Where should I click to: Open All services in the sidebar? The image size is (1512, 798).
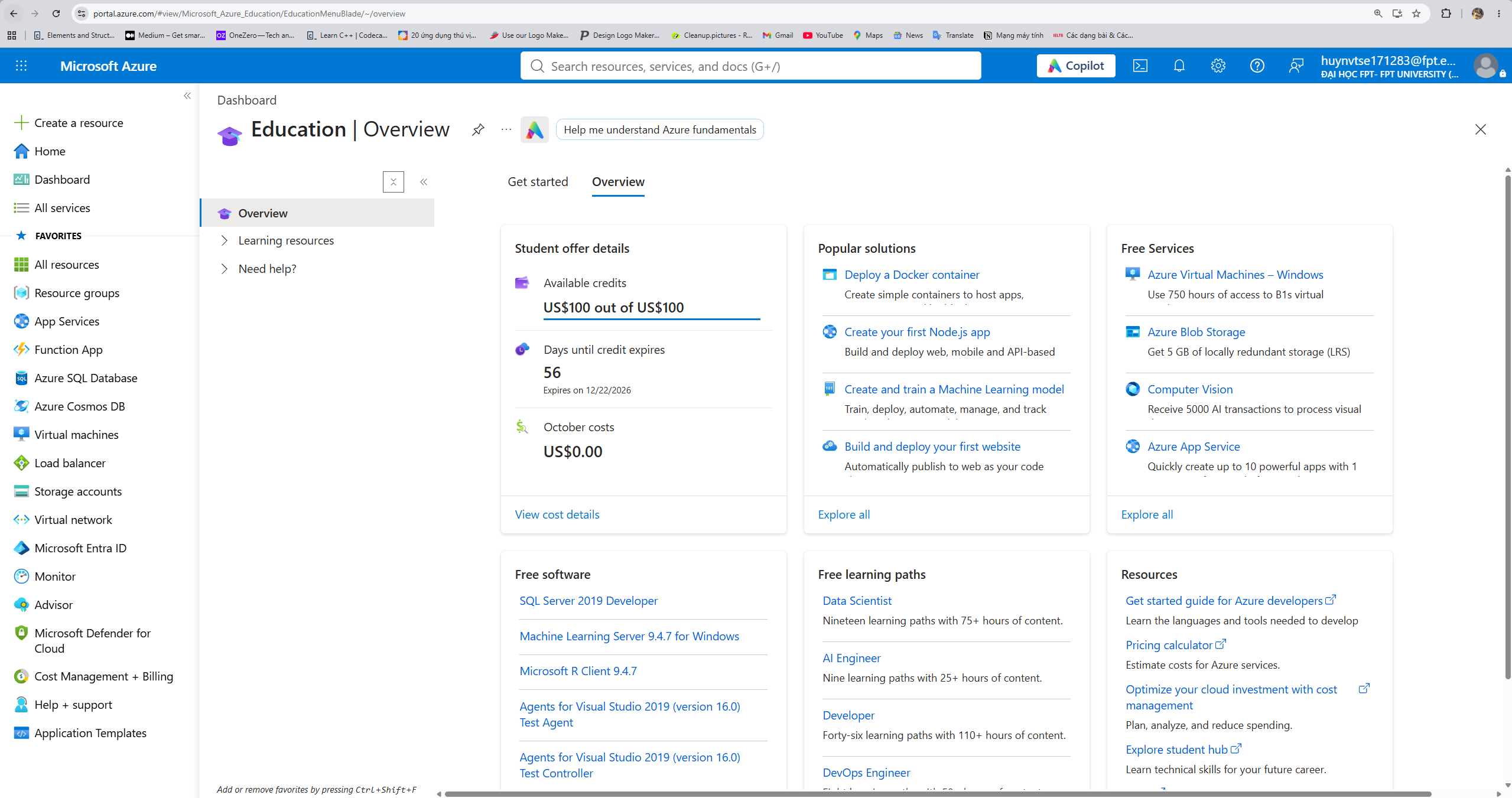coord(62,208)
